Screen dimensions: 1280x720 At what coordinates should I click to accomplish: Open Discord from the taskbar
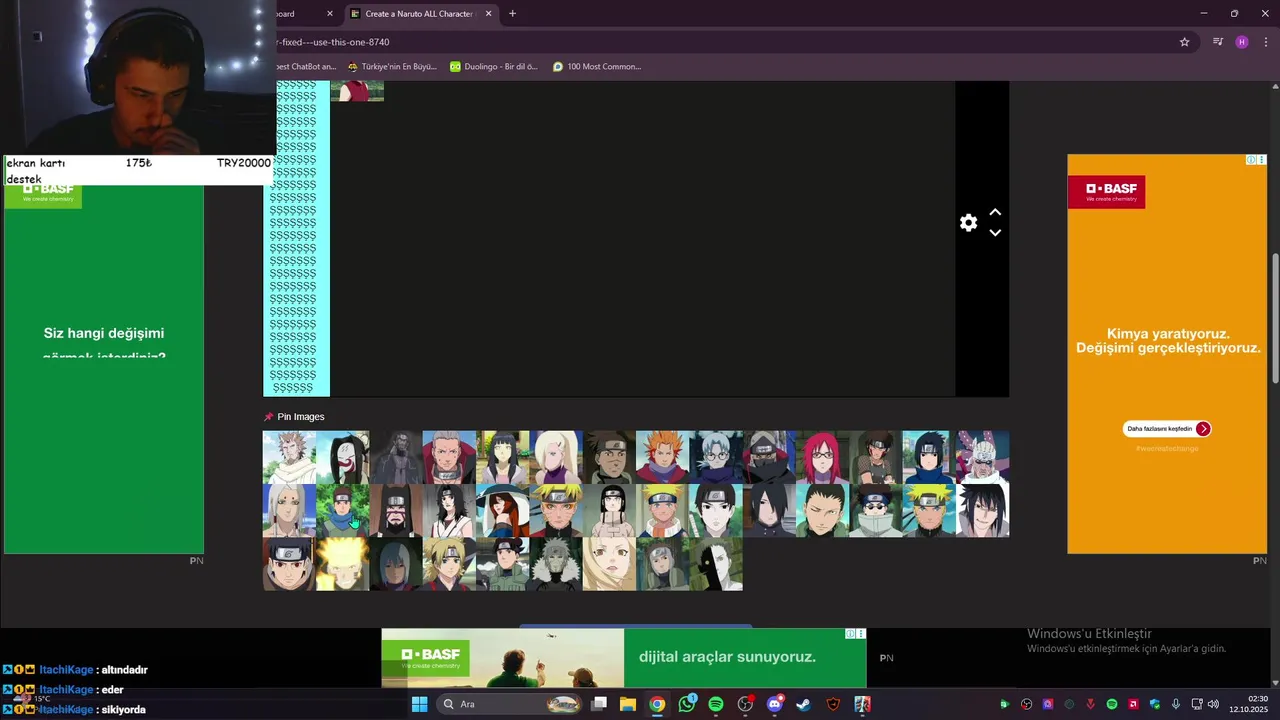774,704
